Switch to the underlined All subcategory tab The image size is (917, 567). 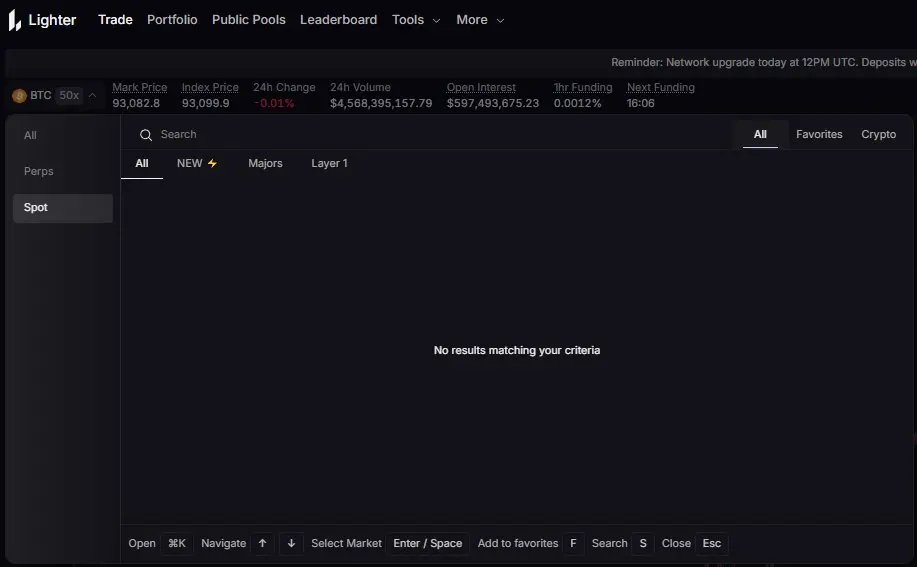[142, 164]
